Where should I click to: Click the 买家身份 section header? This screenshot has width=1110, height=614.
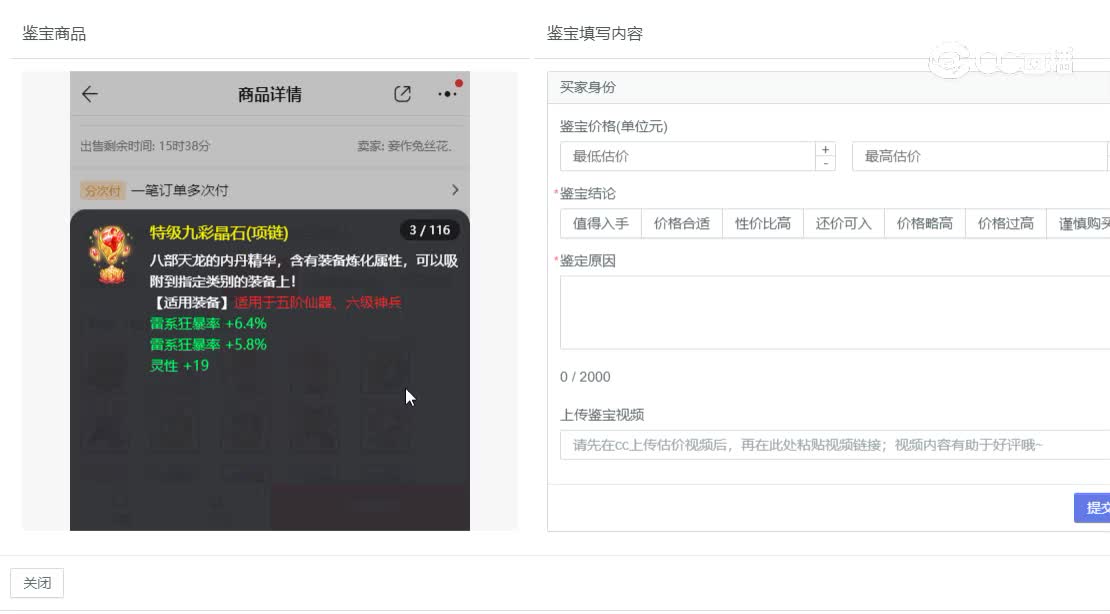(x=588, y=87)
